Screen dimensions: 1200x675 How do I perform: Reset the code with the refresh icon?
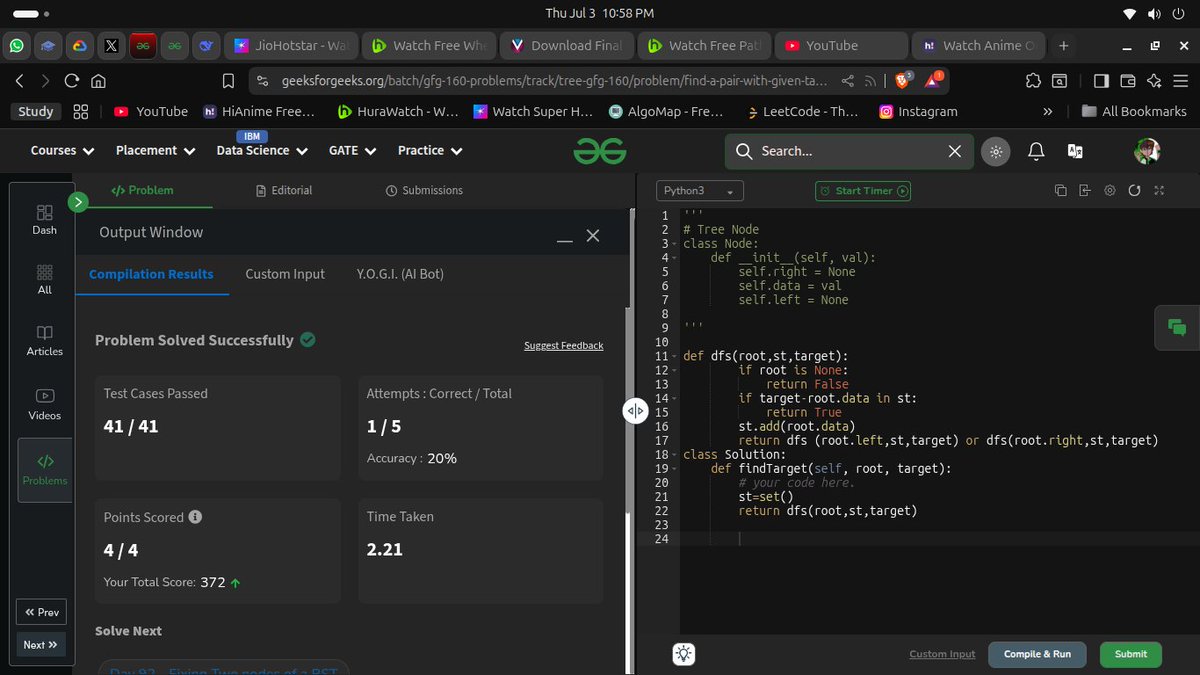pyautogui.click(x=1134, y=190)
